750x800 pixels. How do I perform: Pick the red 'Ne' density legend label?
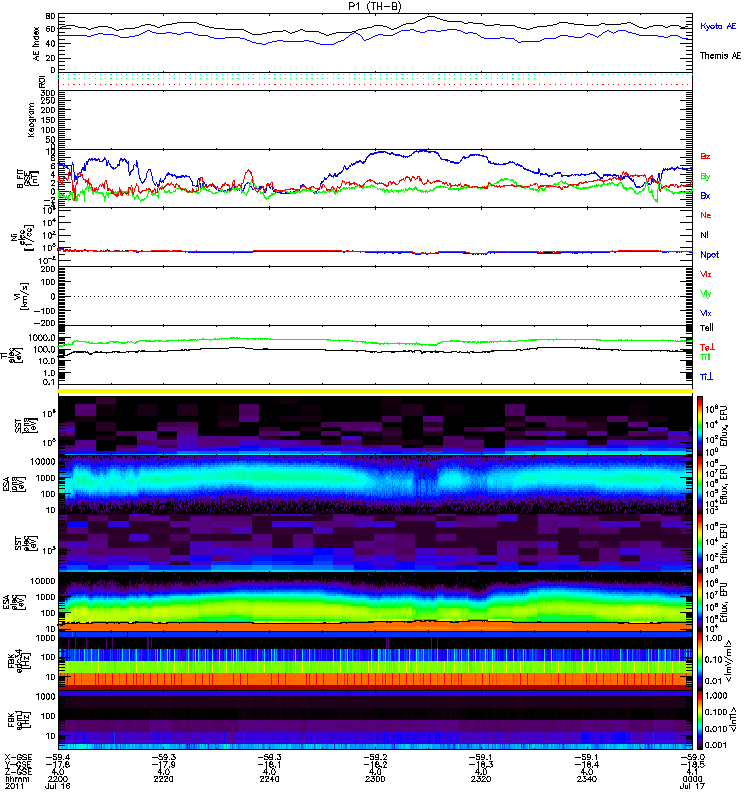pos(706,215)
